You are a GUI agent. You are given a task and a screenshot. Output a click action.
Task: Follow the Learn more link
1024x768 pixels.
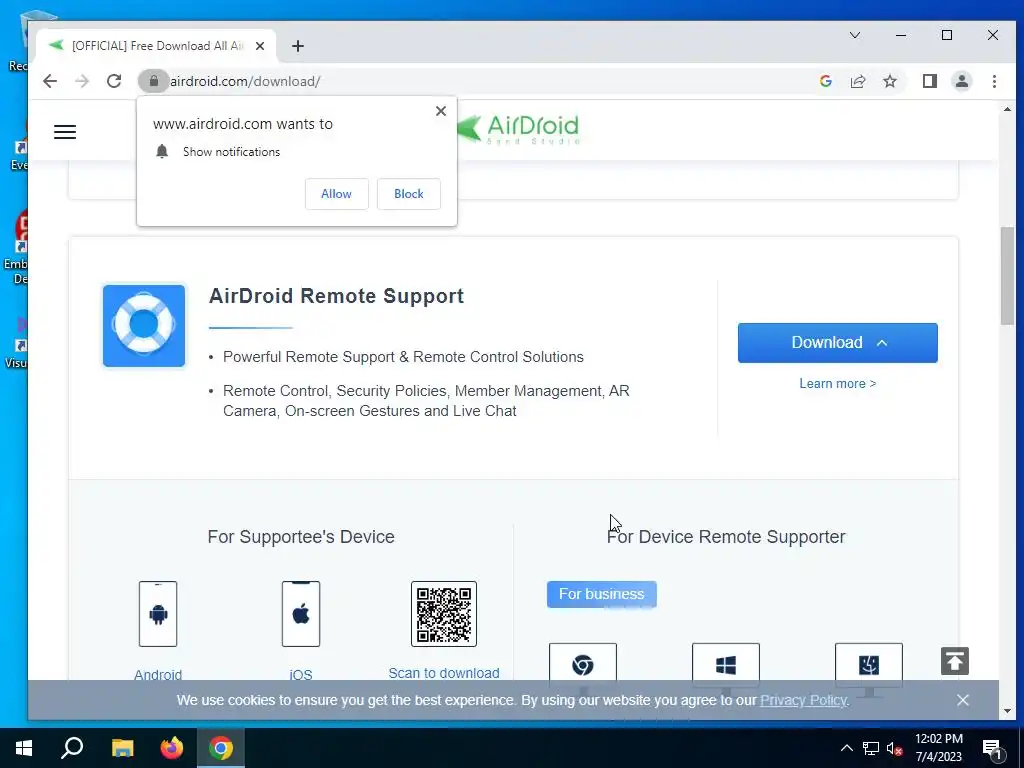(x=838, y=383)
